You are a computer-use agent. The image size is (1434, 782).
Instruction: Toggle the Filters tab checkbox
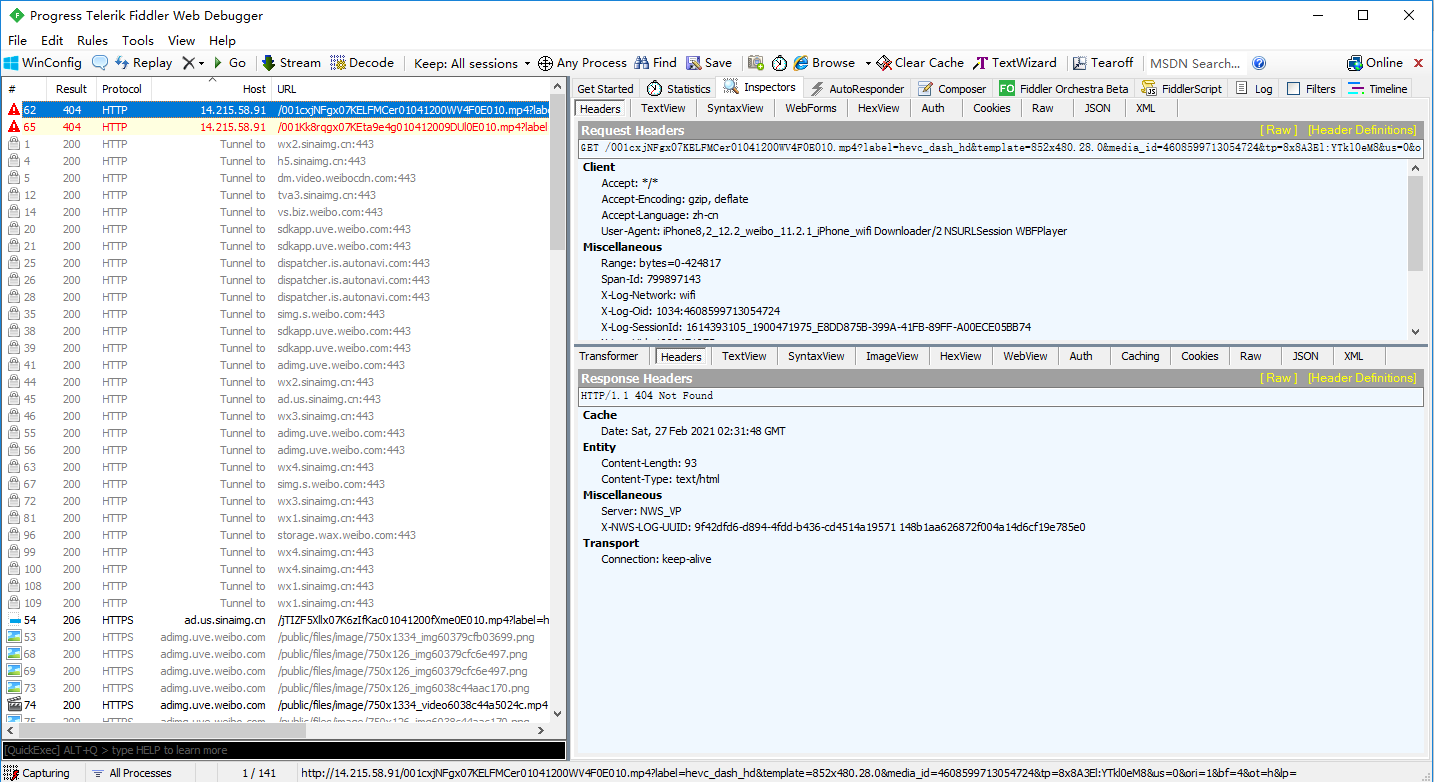[x=1294, y=89]
